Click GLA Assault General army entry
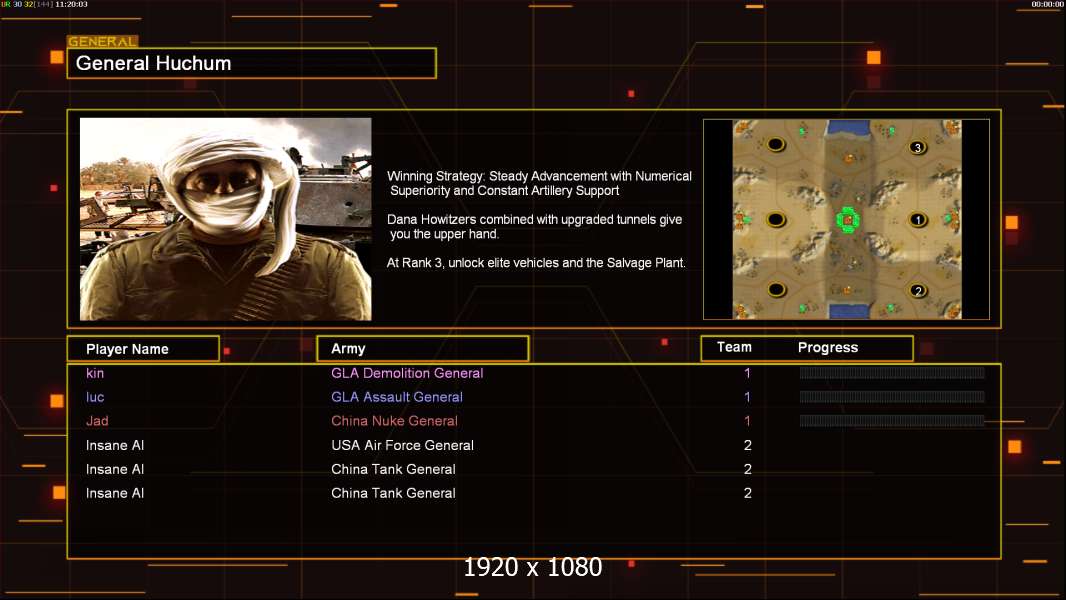The height and width of the screenshot is (600, 1066). tap(397, 397)
